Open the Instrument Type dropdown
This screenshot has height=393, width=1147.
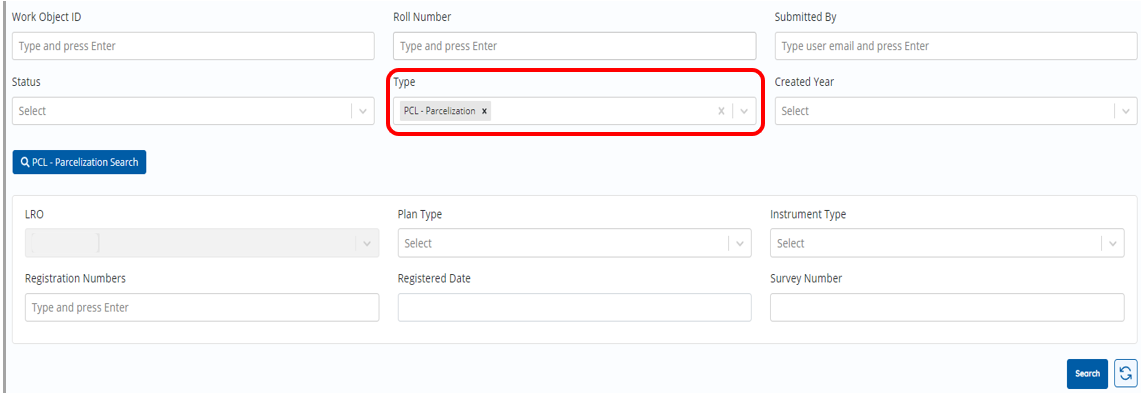click(947, 243)
